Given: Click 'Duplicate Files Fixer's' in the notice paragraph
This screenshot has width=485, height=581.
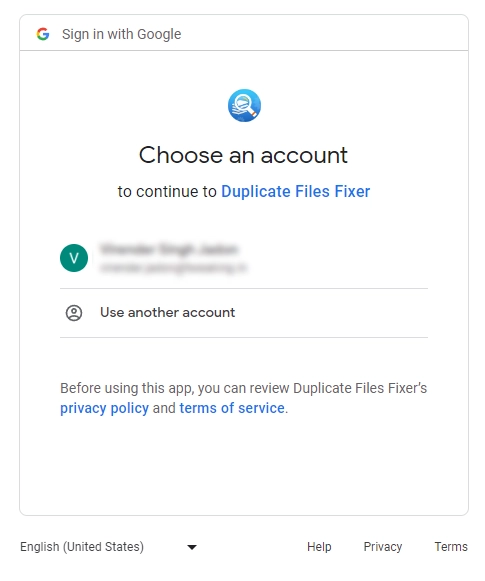Looking at the screenshot, I should click(360, 388).
